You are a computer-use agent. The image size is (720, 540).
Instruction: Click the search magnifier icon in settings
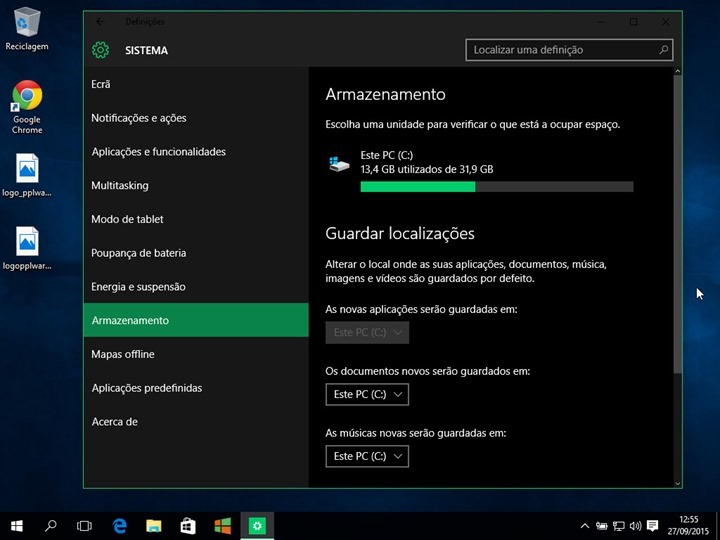tap(664, 50)
